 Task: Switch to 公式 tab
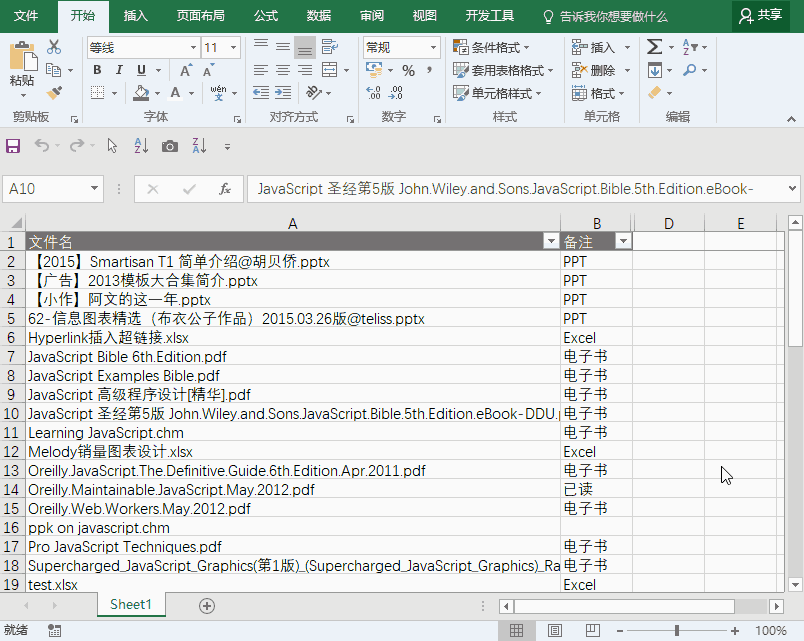[266, 16]
